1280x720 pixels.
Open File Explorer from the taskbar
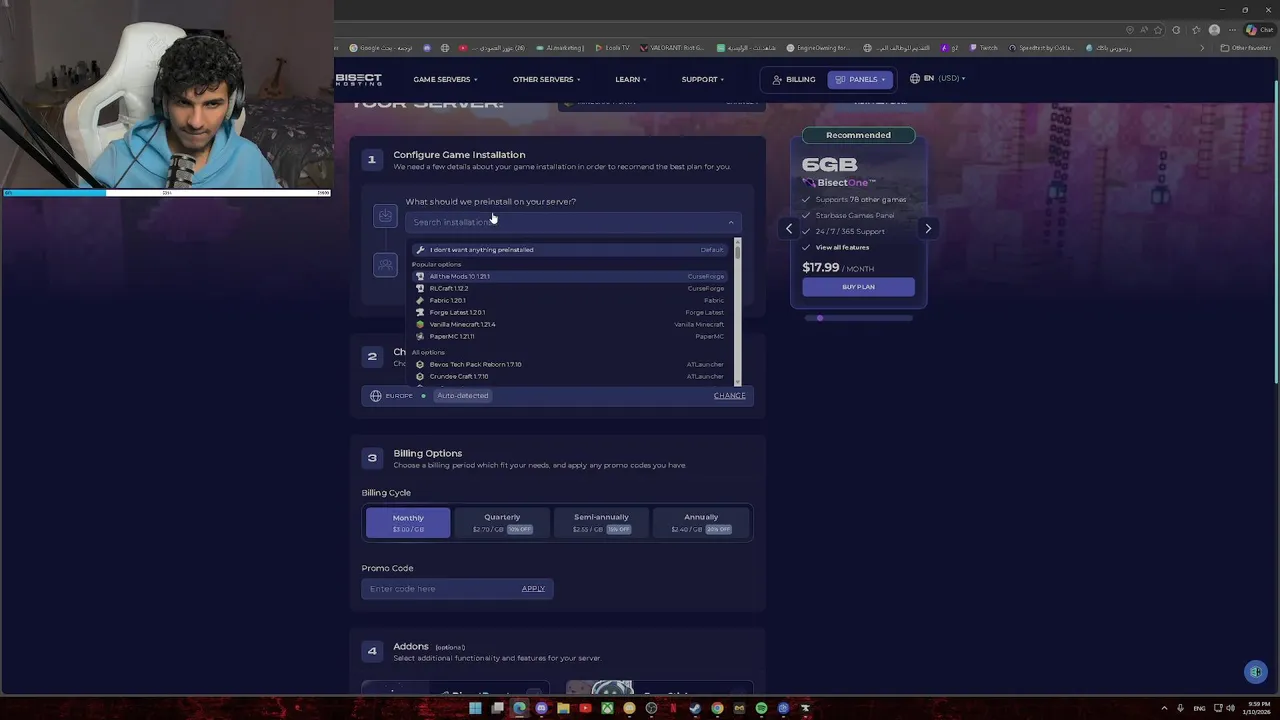(x=563, y=708)
